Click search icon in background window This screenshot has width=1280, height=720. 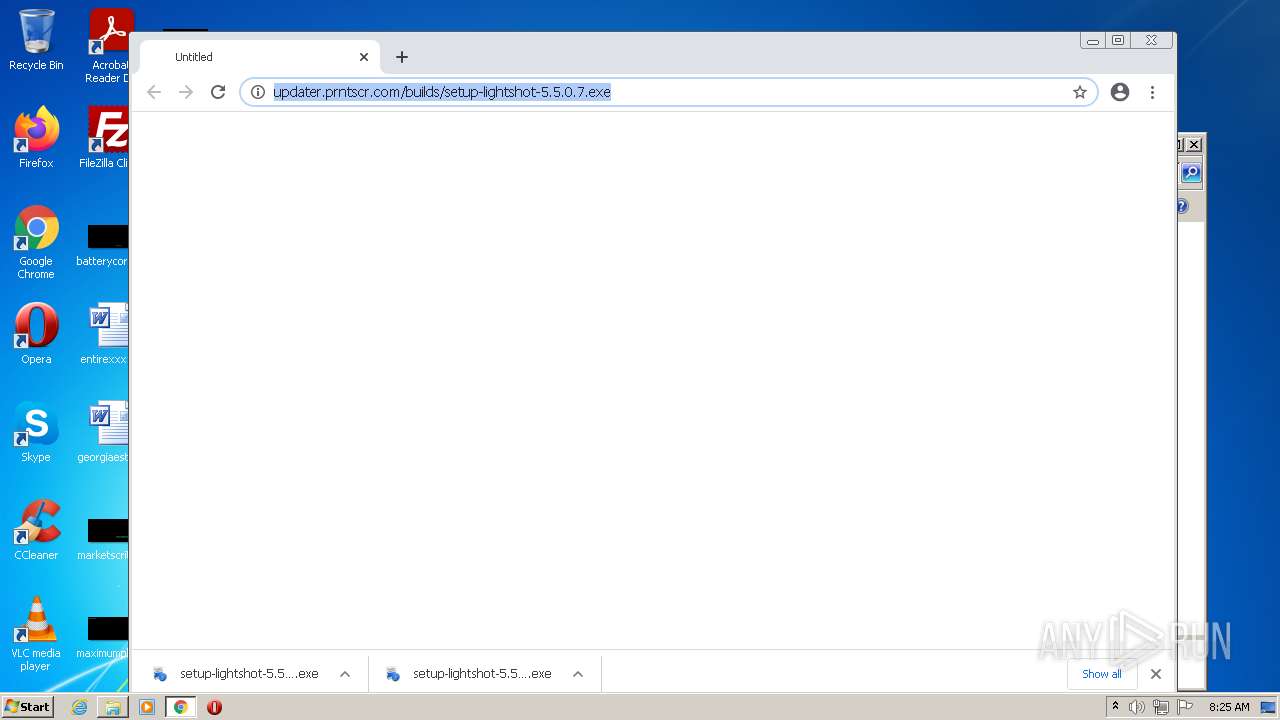[x=1190, y=173]
